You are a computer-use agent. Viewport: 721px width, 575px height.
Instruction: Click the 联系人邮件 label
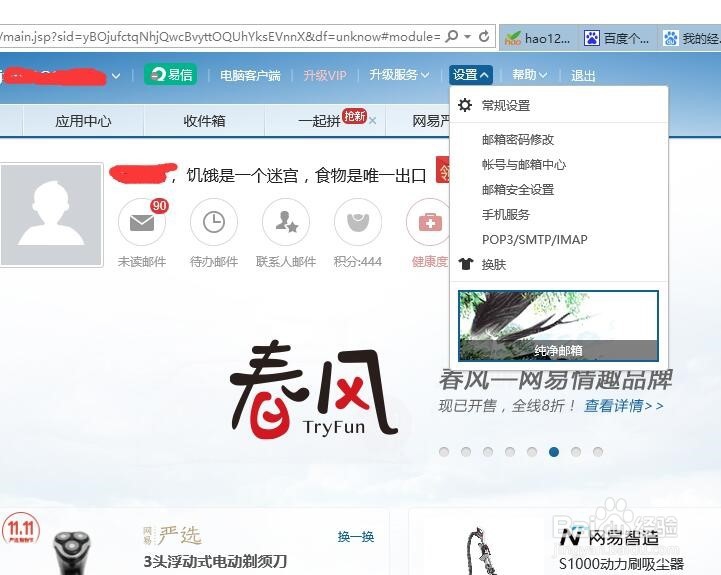(x=286, y=262)
